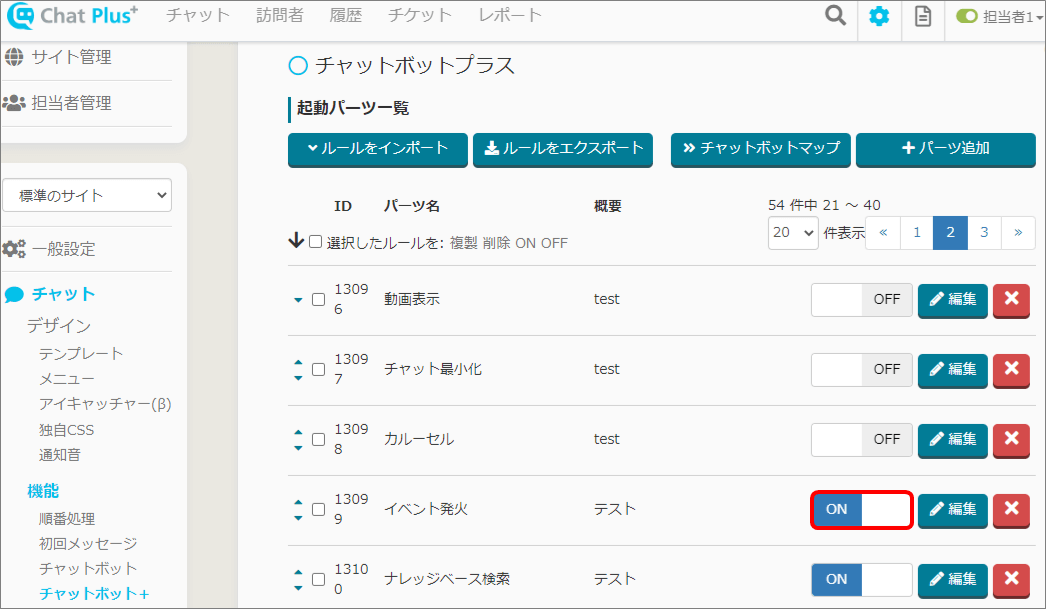Click the down arrow sort icon

pyautogui.click(x=296, y=241)
